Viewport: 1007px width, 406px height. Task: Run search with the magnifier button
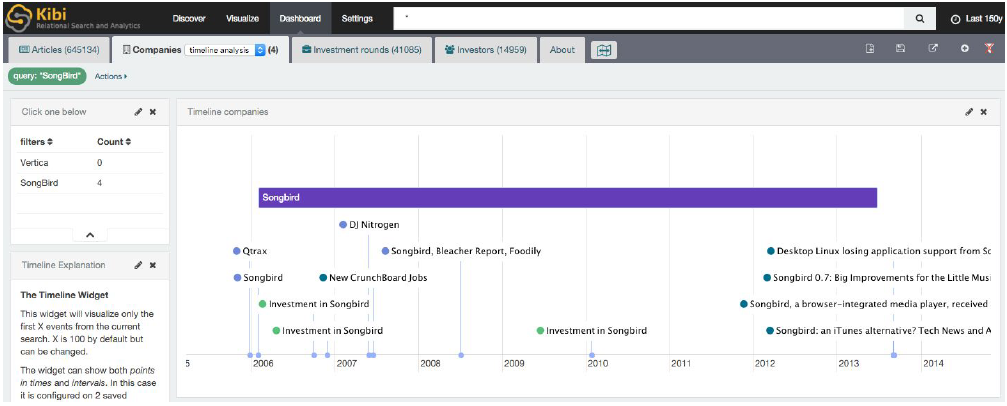coord(920,19)
